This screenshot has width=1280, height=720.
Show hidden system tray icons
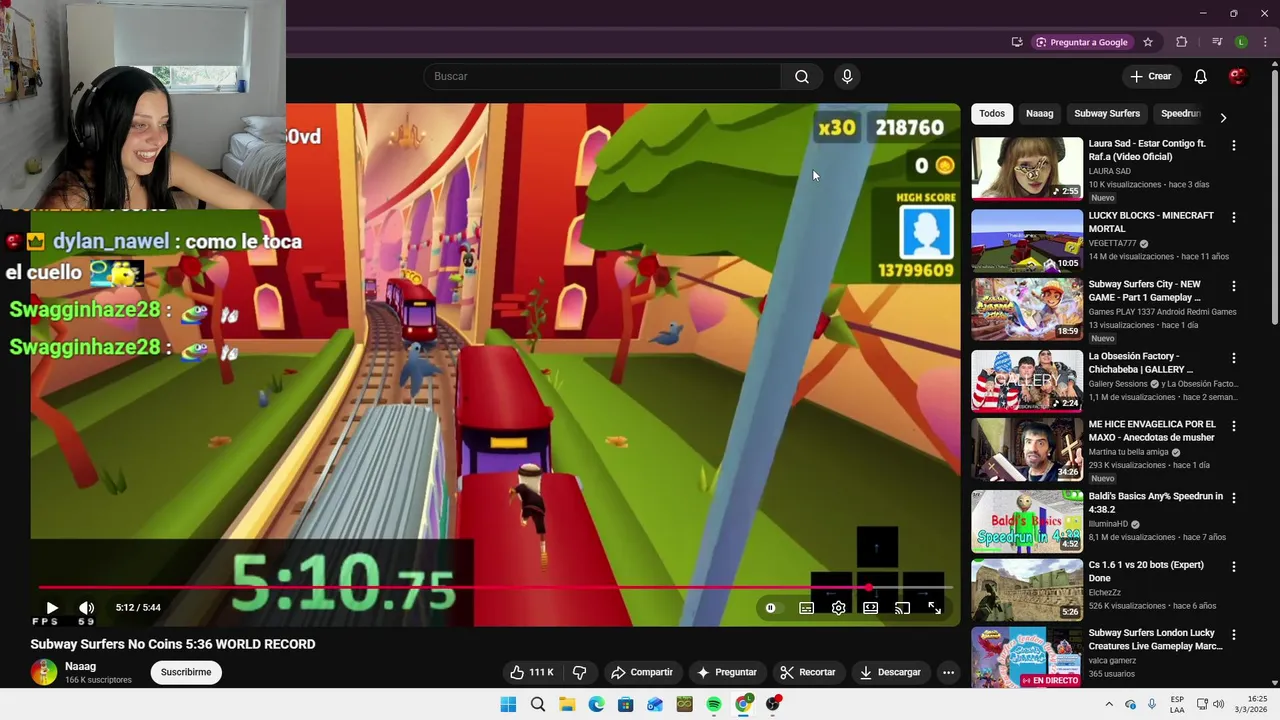1108,704
